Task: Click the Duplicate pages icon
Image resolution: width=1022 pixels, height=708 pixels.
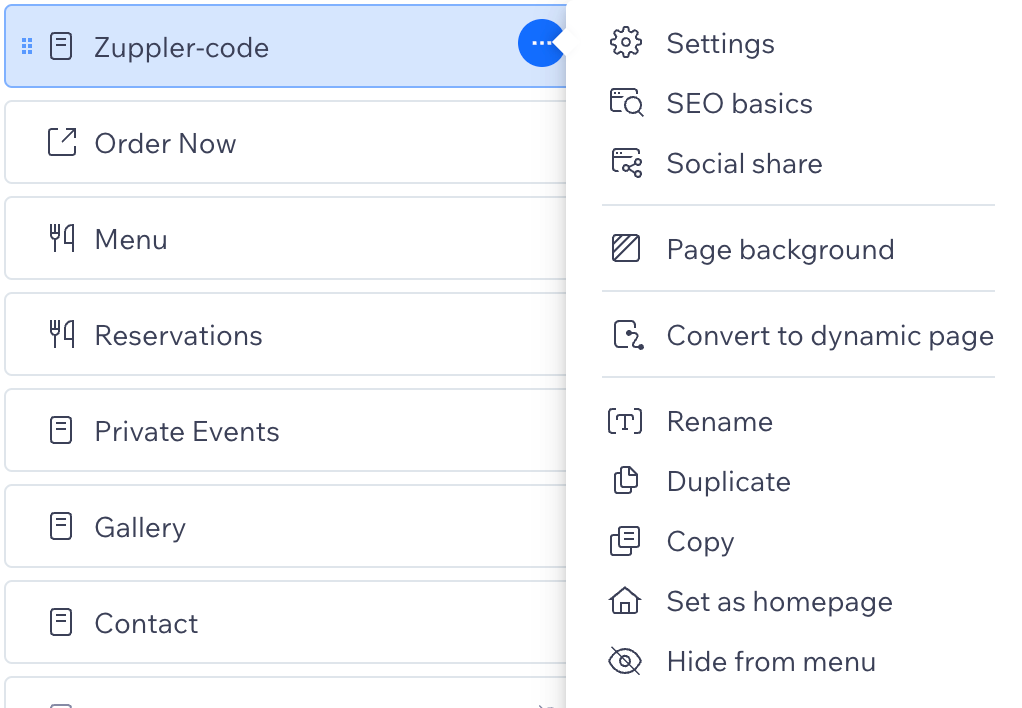Action: [x=626, y=480]
